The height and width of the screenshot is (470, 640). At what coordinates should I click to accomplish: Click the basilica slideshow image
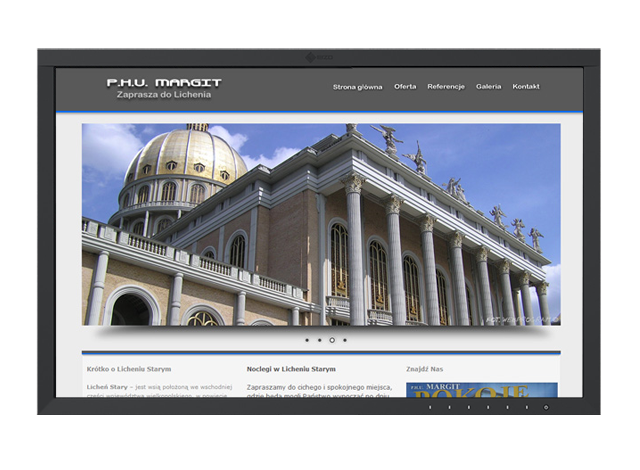click(321, 224)
